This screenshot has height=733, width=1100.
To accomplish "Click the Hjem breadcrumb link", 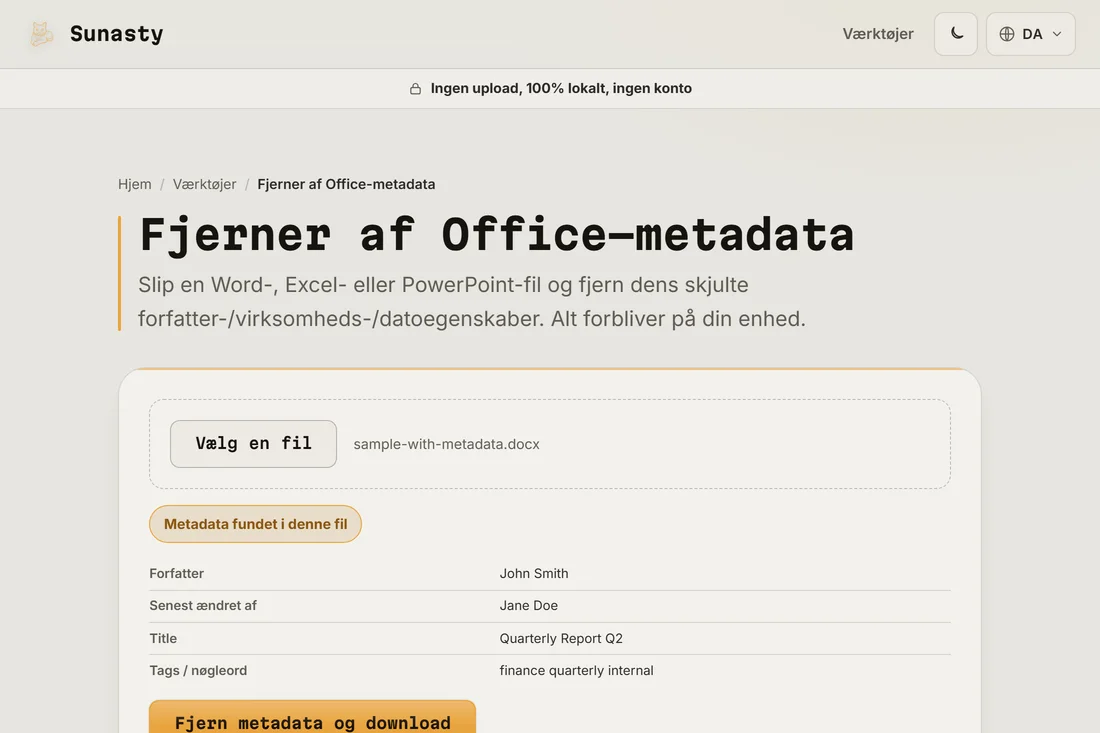I will (x=135, y=184).
